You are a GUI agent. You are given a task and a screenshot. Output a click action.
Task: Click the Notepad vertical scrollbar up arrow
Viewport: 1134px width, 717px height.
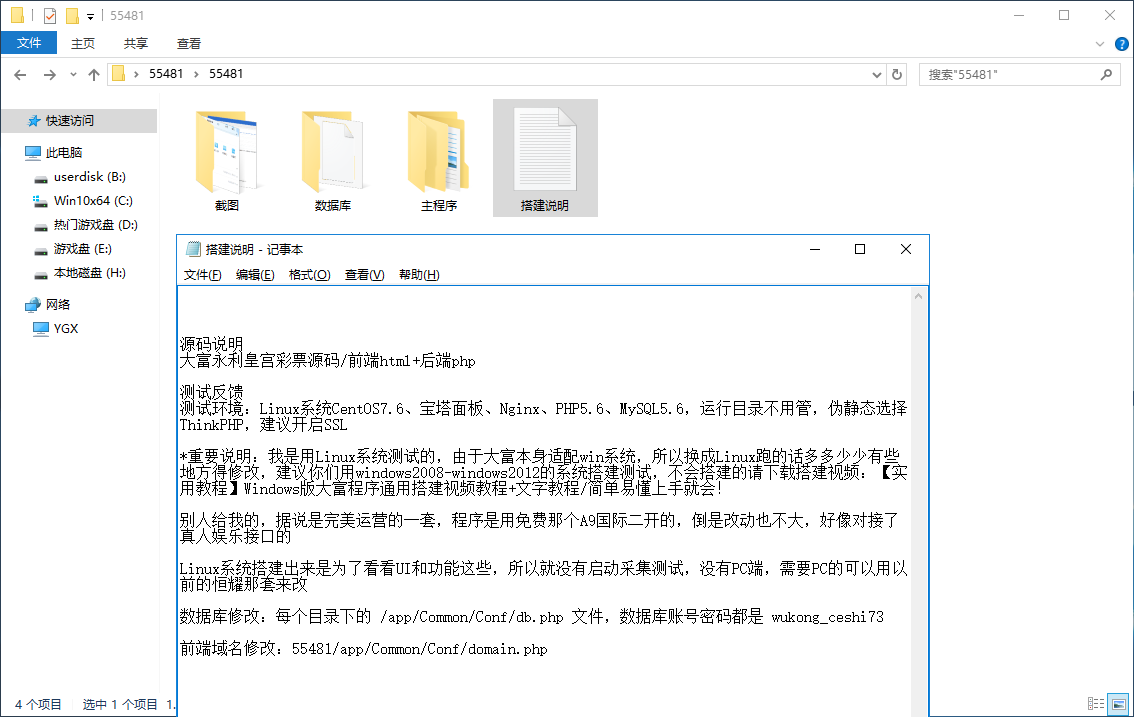[x=920, y=296]
